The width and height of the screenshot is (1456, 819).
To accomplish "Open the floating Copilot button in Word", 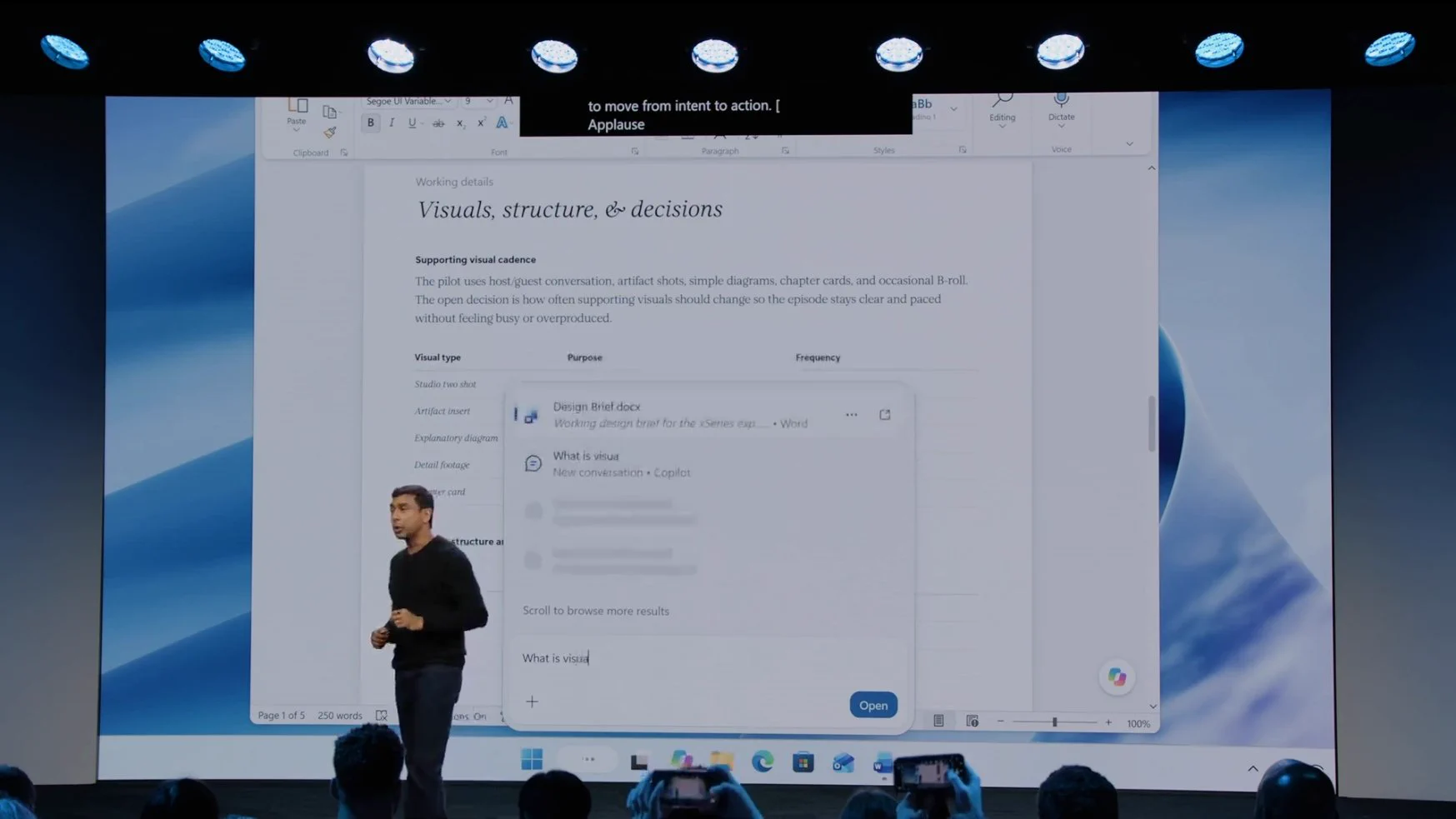I will pyautogui.click(x=1117, y=677).
